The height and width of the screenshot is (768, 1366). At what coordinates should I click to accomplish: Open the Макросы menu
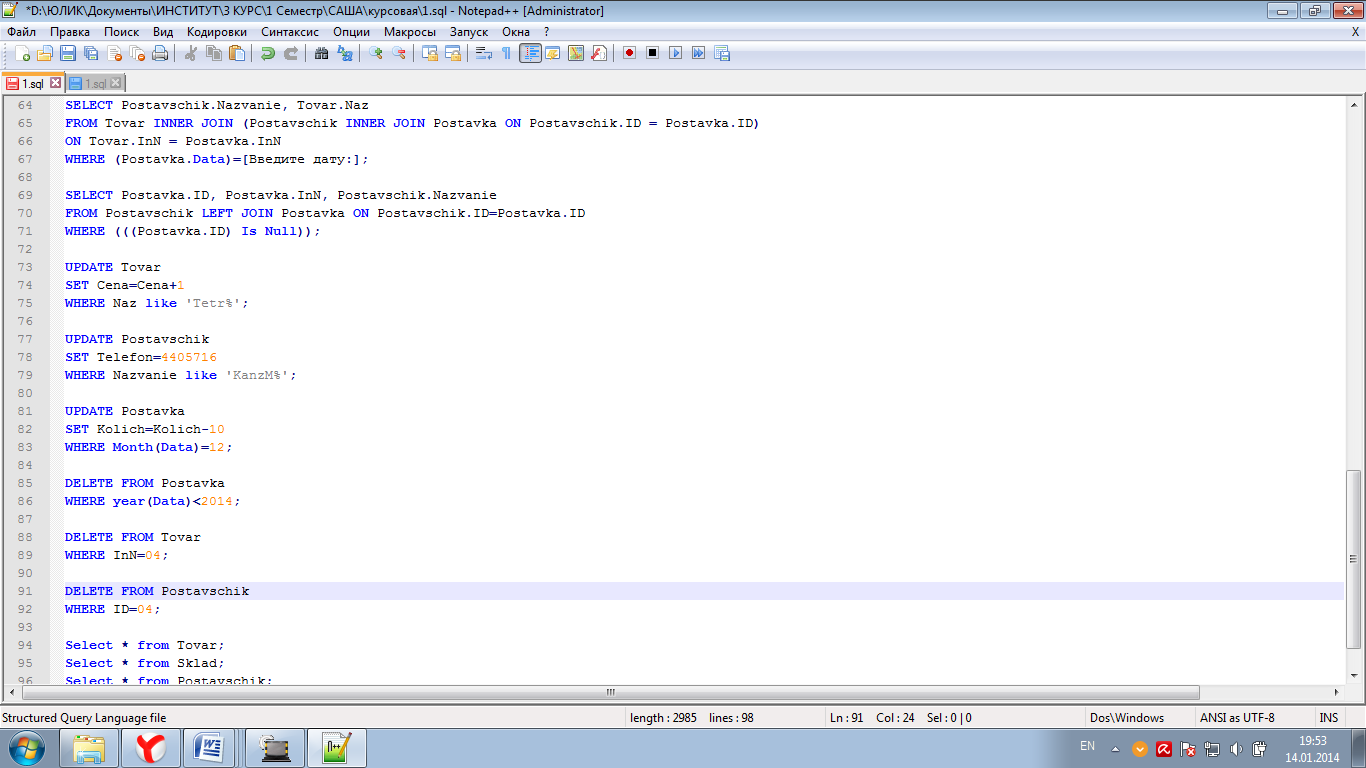coord(410,32)
